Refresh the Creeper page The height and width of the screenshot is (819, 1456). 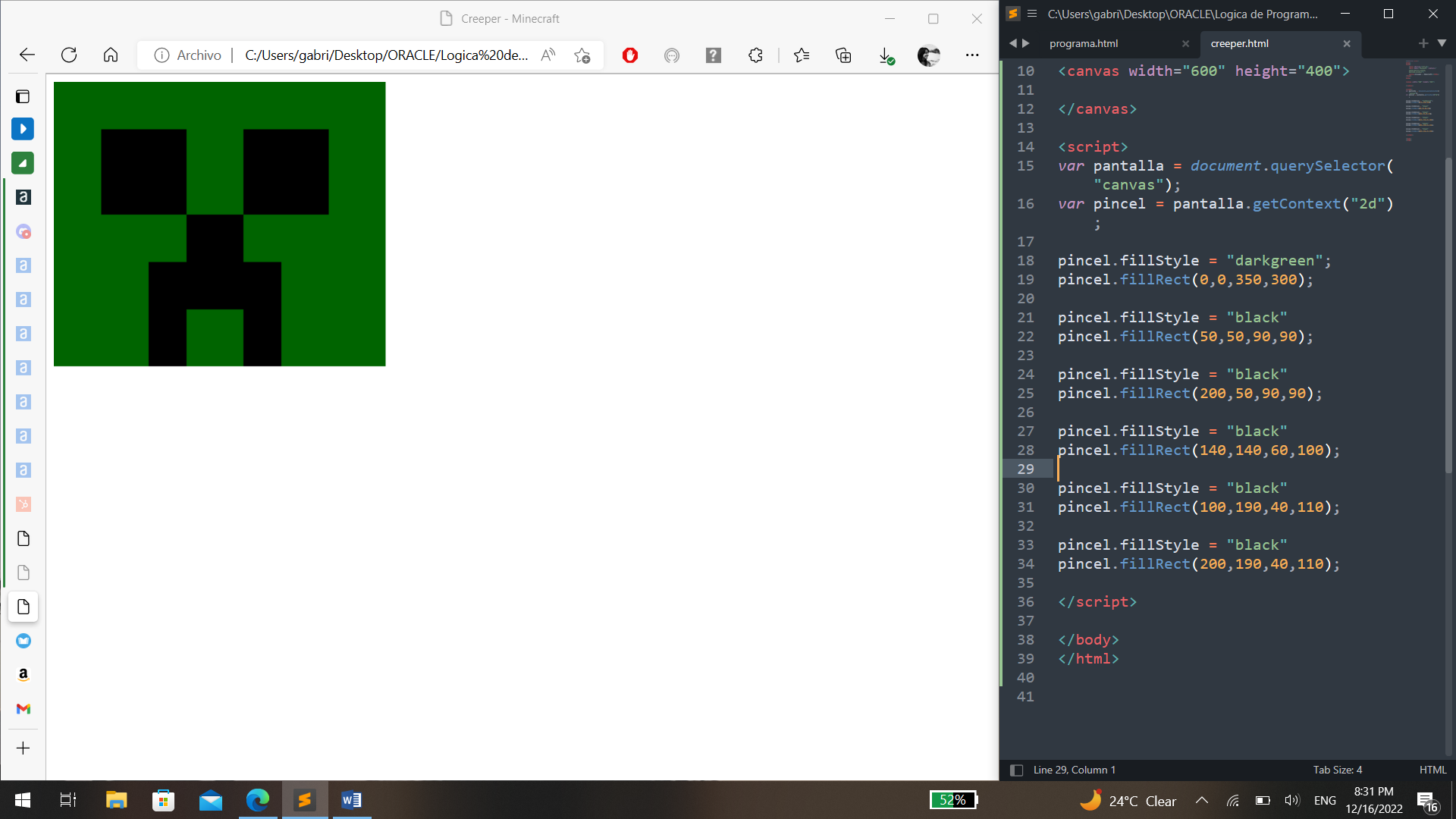point(69,55)
